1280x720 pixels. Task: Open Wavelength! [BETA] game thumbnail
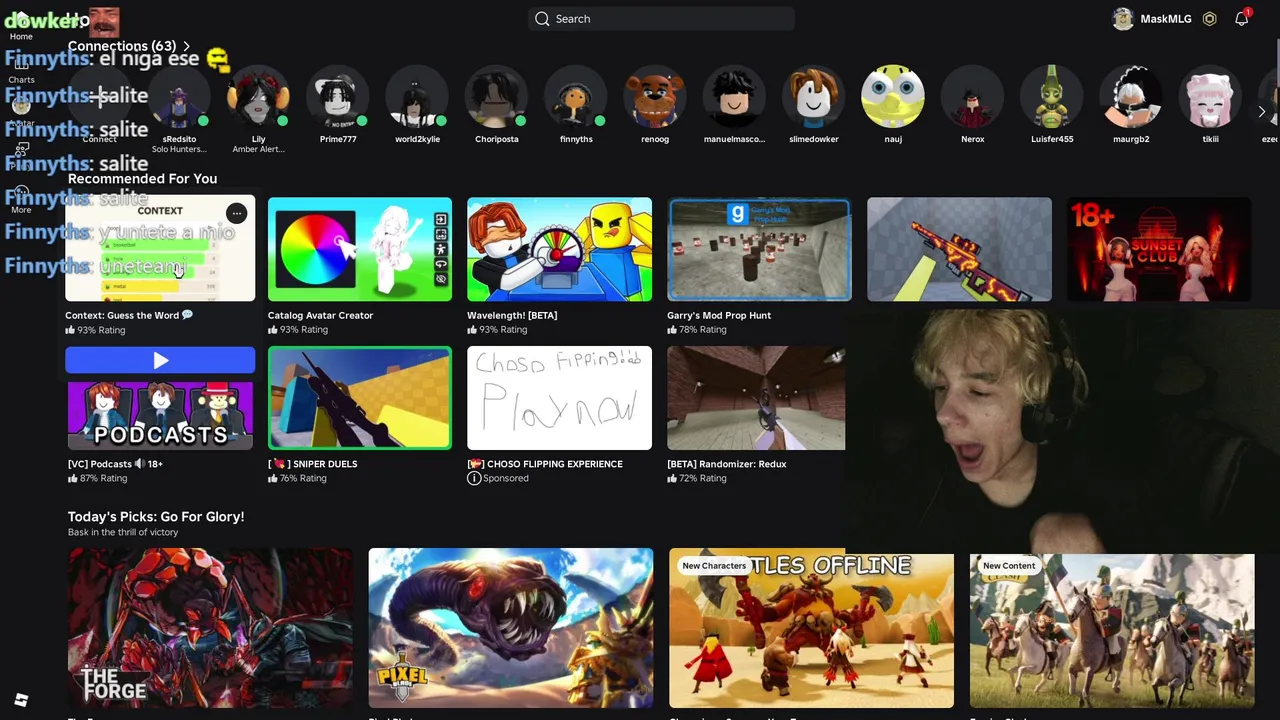(x=559, y=249)
